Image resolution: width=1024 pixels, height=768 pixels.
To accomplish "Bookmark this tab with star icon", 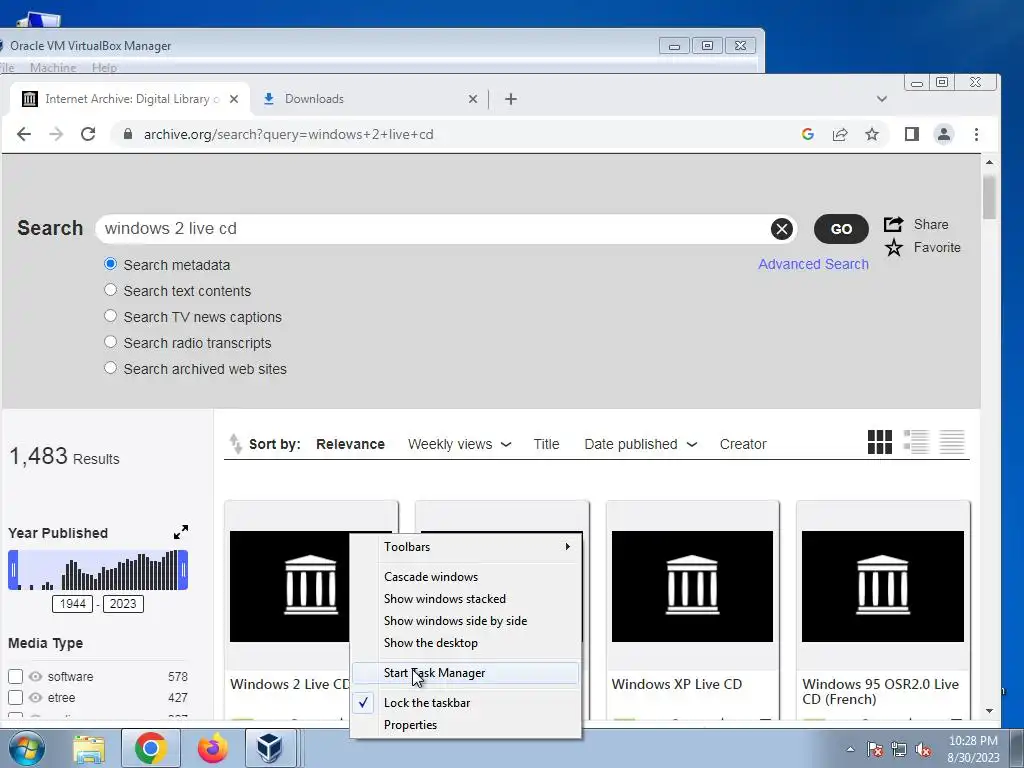I will click(x=872, y=135).
